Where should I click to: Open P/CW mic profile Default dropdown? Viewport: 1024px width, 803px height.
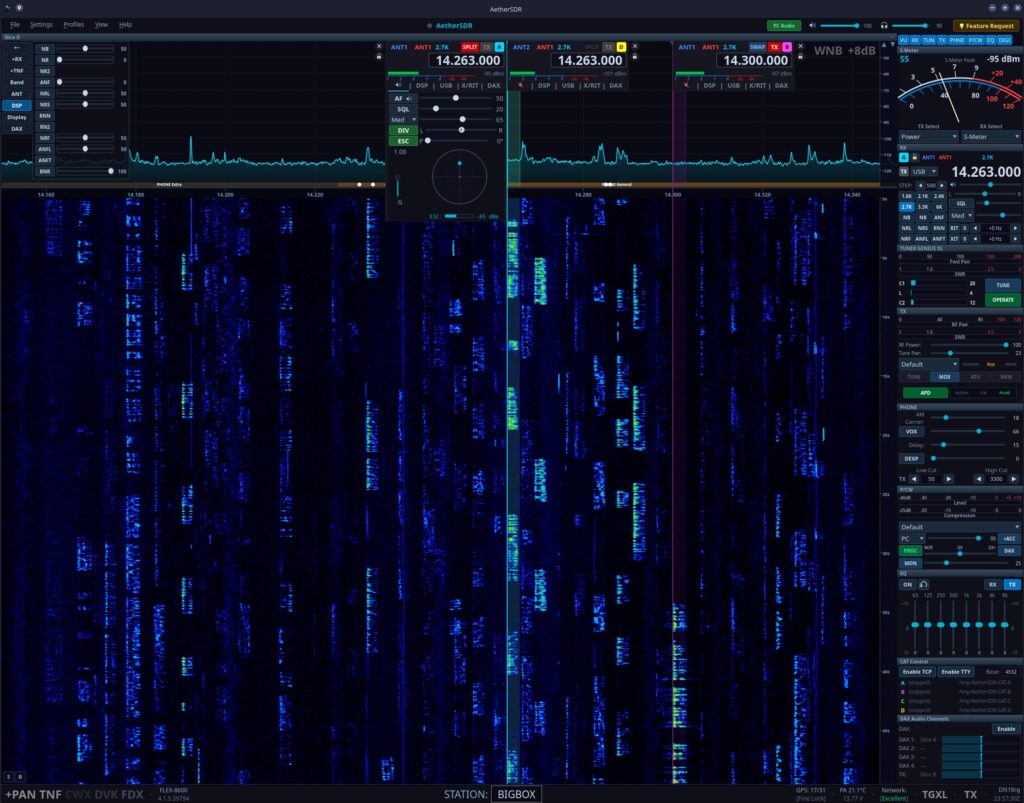pyautogui.click(x=959, y=527)
